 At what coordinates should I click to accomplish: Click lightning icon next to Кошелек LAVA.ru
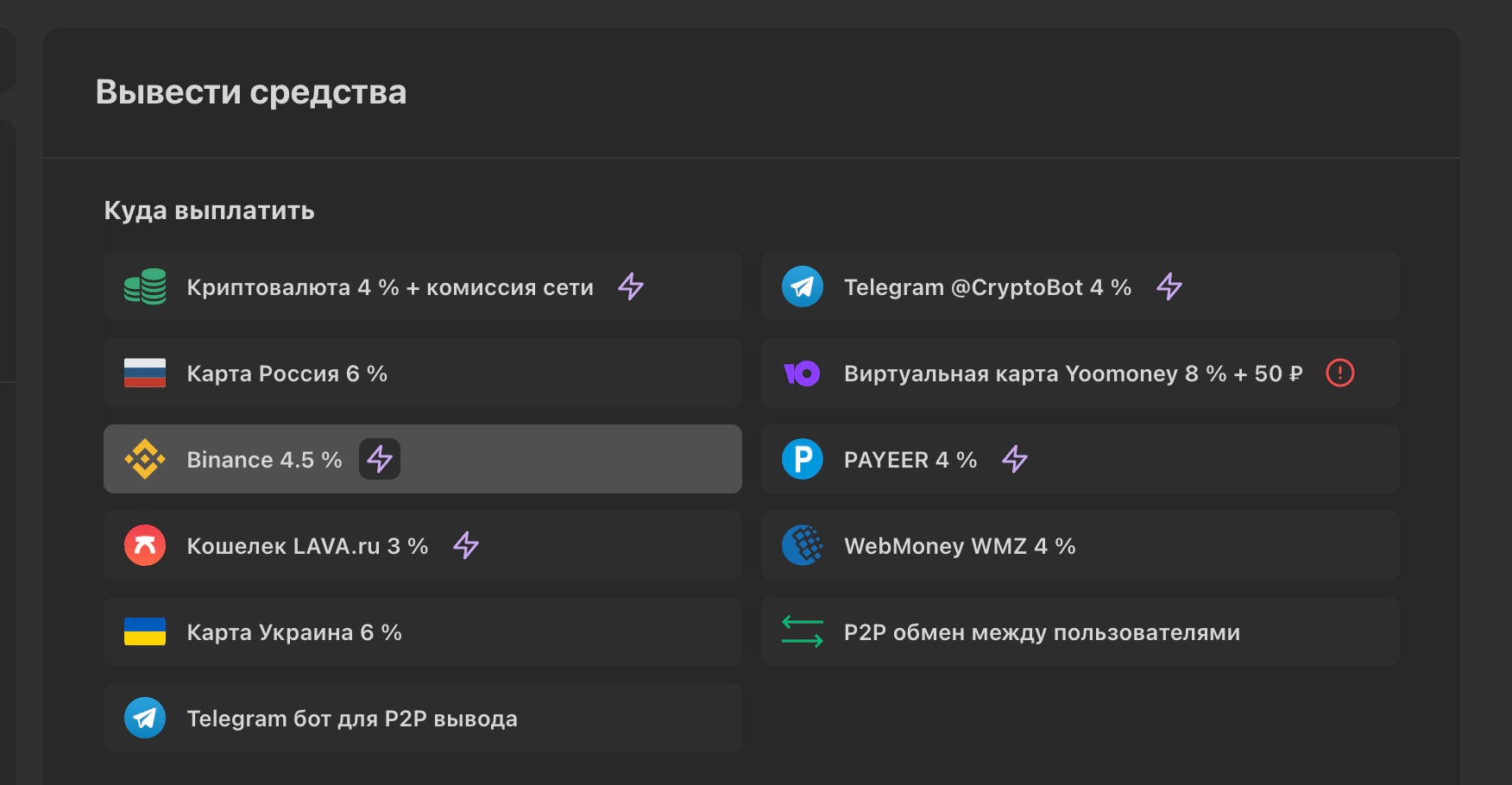pyautogui.click(x=466, y=545)
